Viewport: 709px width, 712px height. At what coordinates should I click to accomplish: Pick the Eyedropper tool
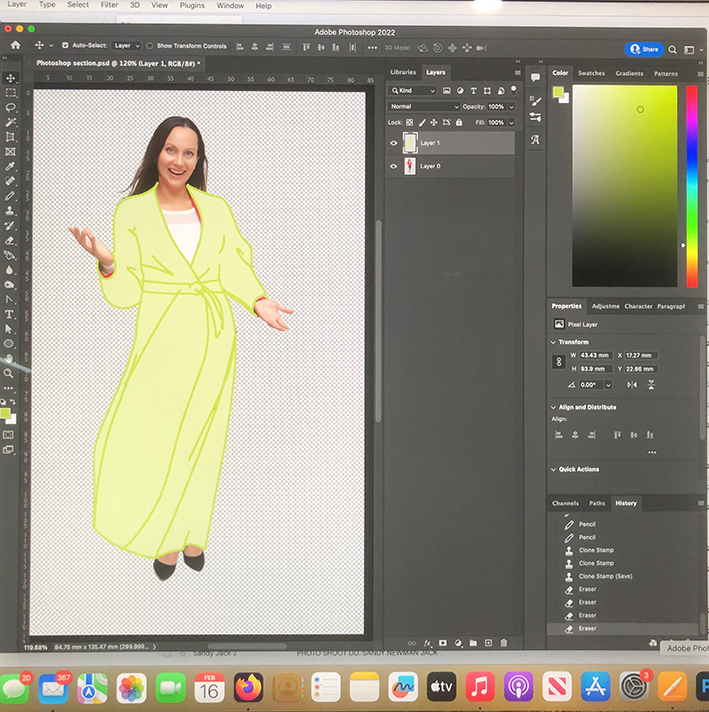pos(11,166)
